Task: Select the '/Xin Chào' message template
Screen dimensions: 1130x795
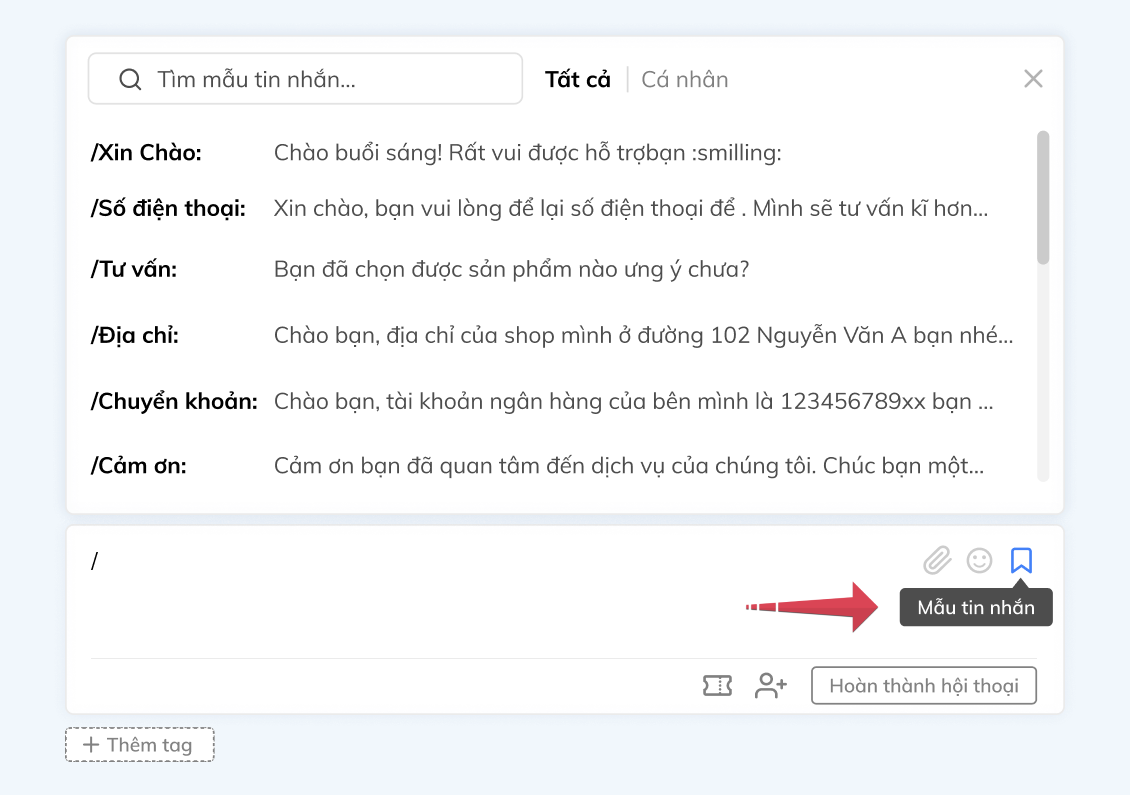Action: click(x=400, y=152)
